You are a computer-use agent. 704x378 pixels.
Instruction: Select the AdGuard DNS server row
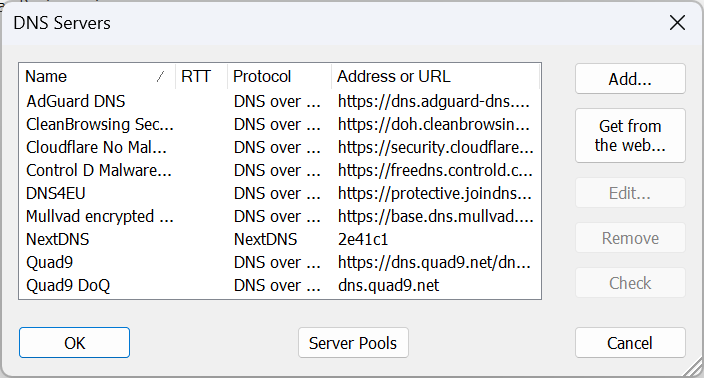click(x=280, y=101)
